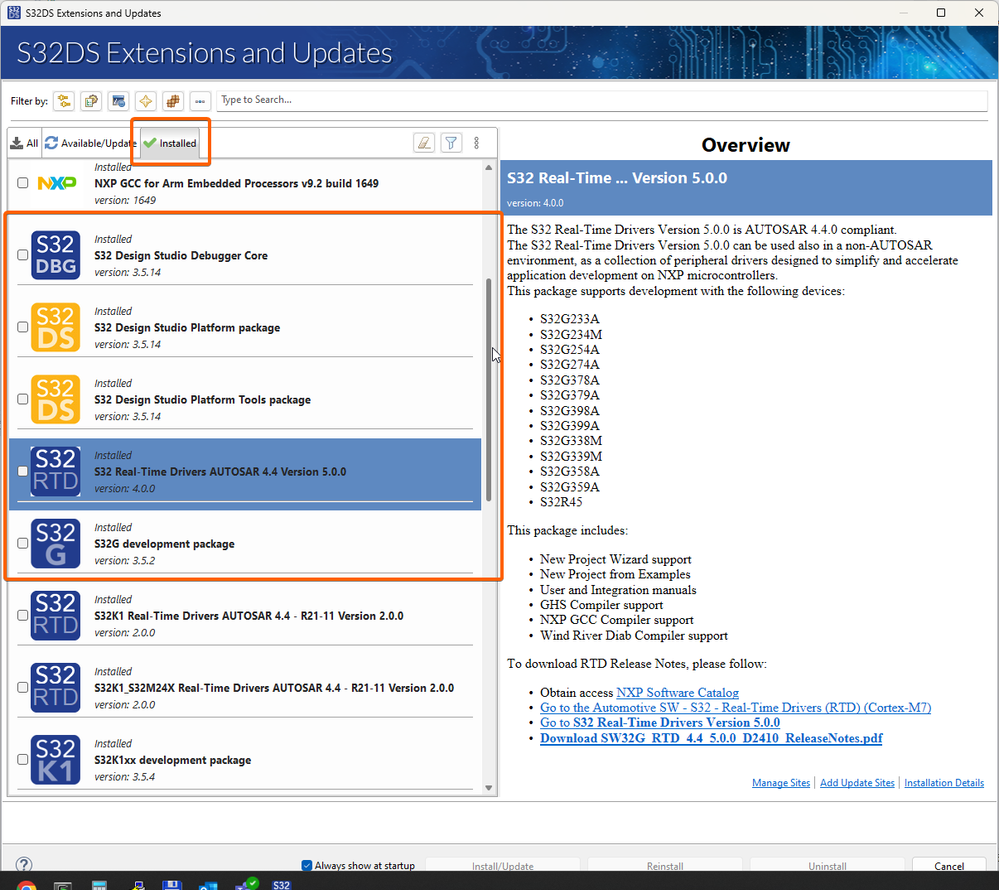Click the Install/Update button
Image resolution: width=999 pixels, height=890 pixels.
pyautogui.click(x=503, y=866)
